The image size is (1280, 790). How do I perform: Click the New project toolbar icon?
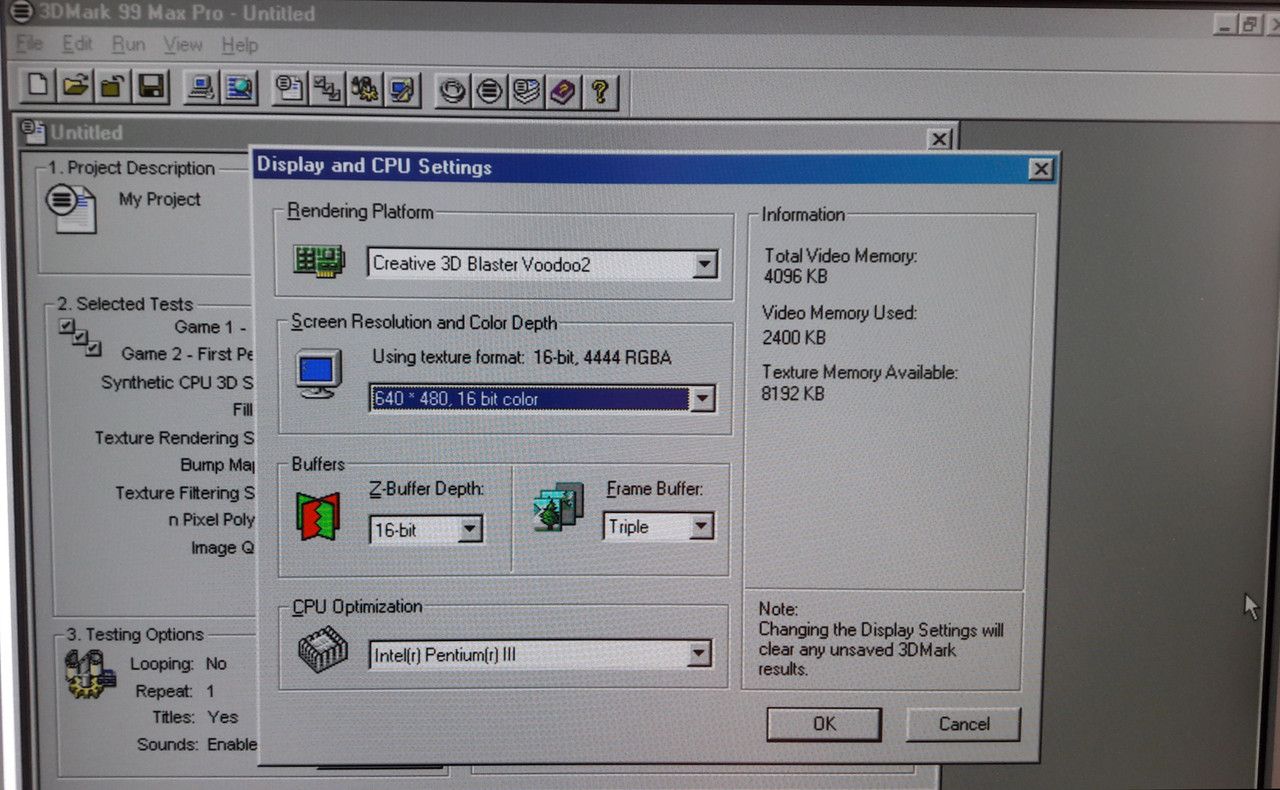[x=38, y=87]
